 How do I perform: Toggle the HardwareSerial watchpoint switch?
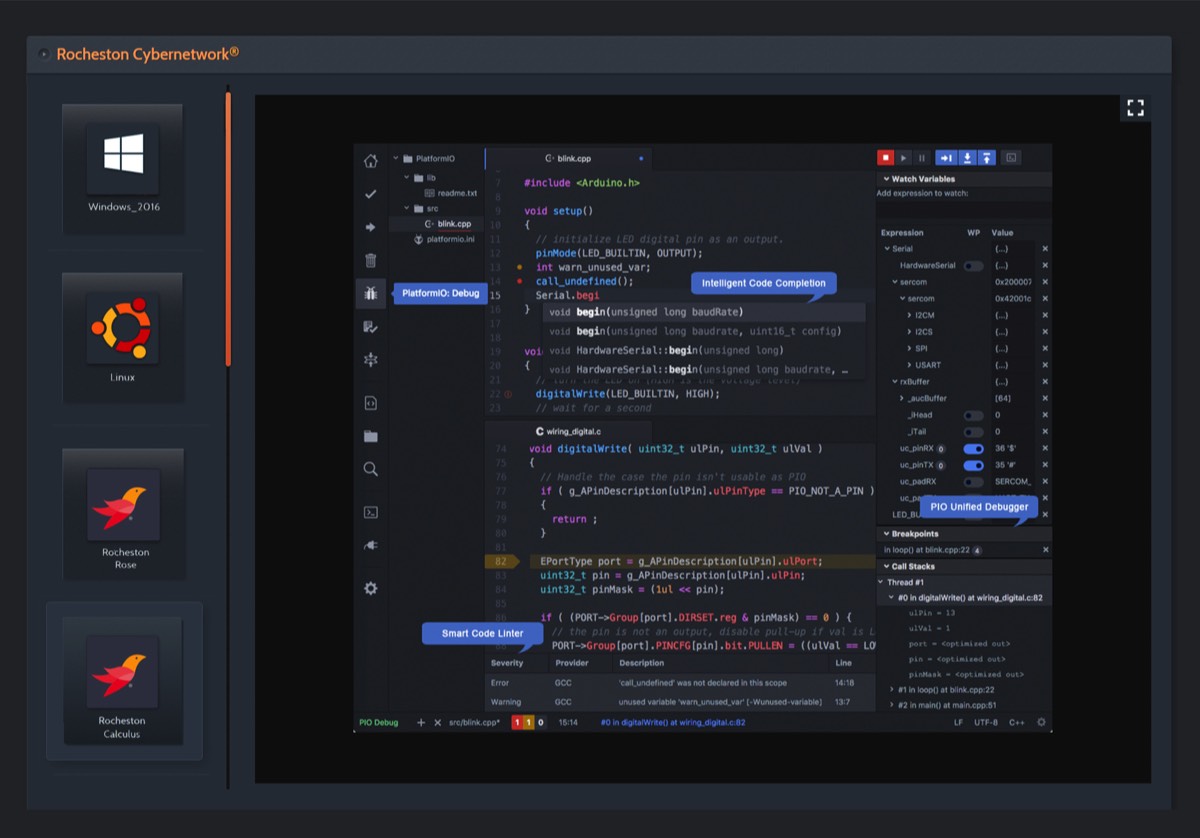click(973, 266)
